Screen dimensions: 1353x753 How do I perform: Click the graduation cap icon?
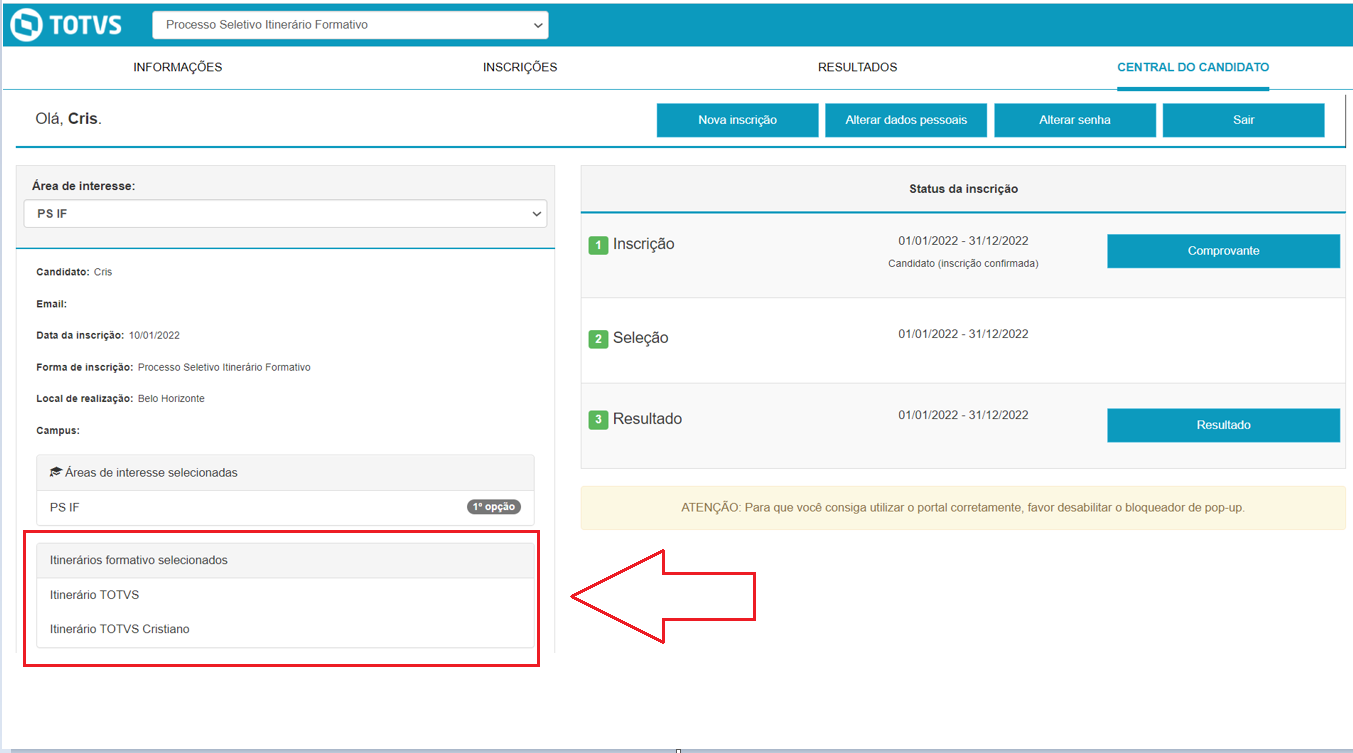[x=56, y=472]
